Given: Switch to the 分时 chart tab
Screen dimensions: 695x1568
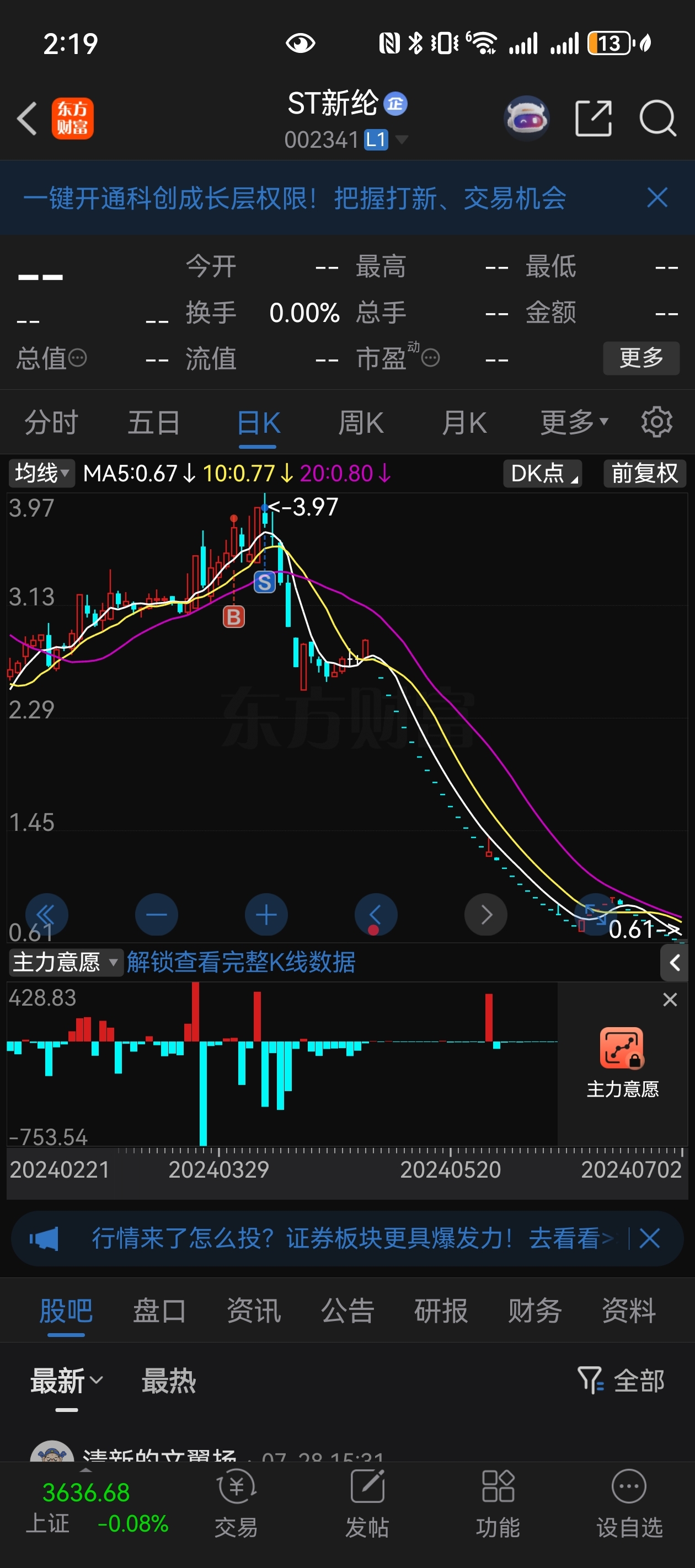Looking at the screenshot, I should pos(51,422).
